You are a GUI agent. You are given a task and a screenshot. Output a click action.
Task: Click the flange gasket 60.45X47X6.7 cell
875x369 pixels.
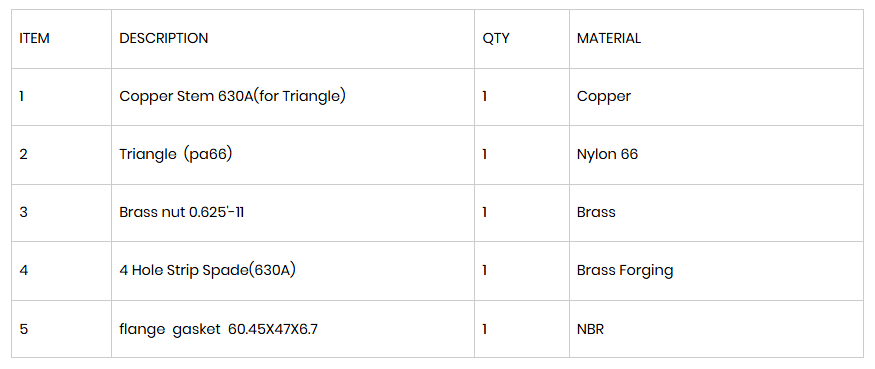(293, 329)
